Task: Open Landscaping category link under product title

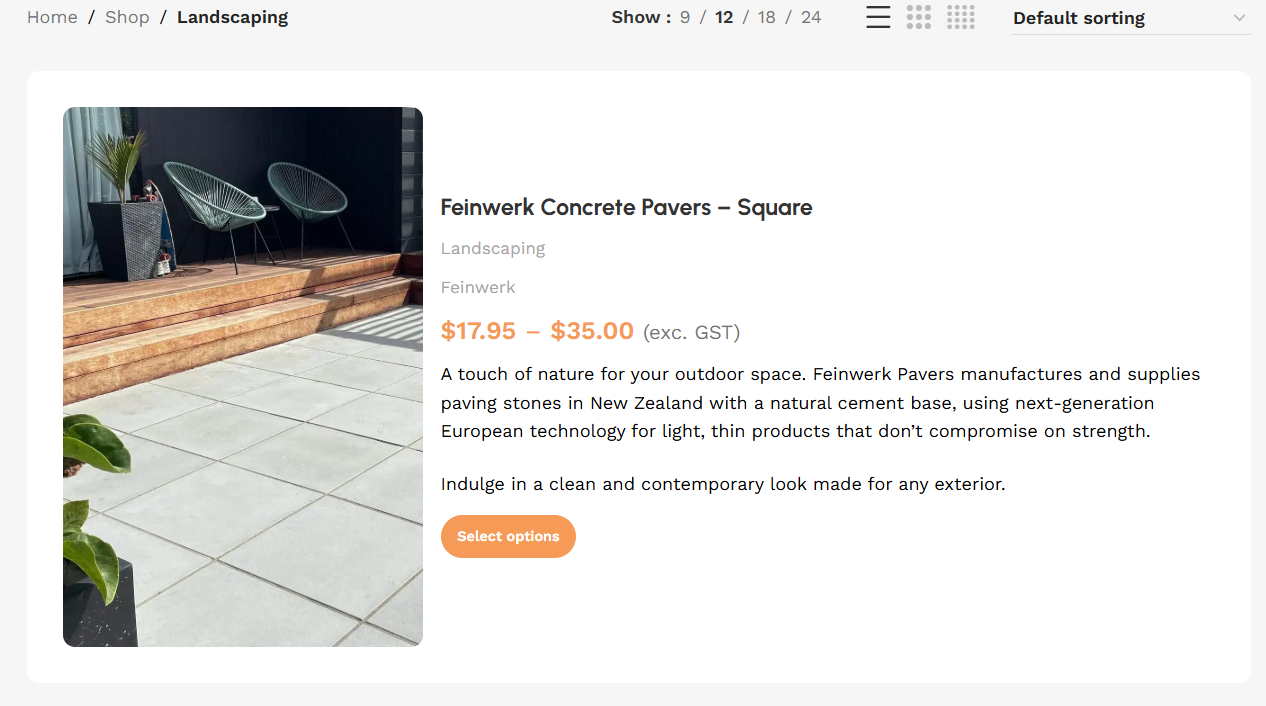Action: pos(493,248)
